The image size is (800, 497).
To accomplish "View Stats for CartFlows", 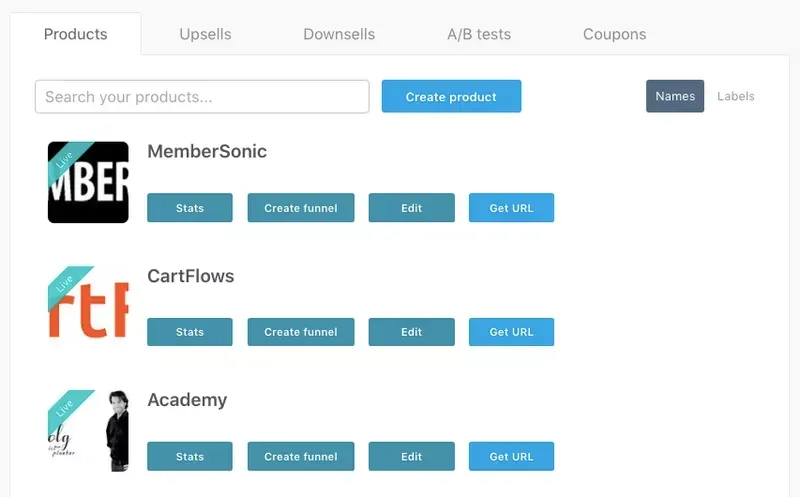I will [x=190, y=332].
